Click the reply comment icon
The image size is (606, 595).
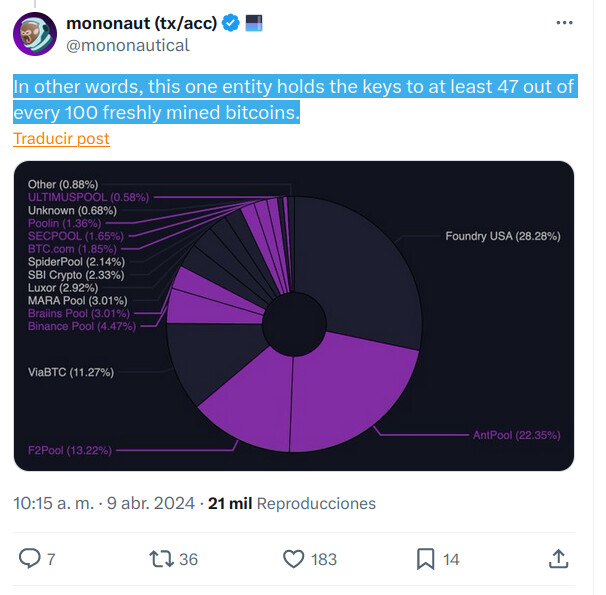(31, 558)
